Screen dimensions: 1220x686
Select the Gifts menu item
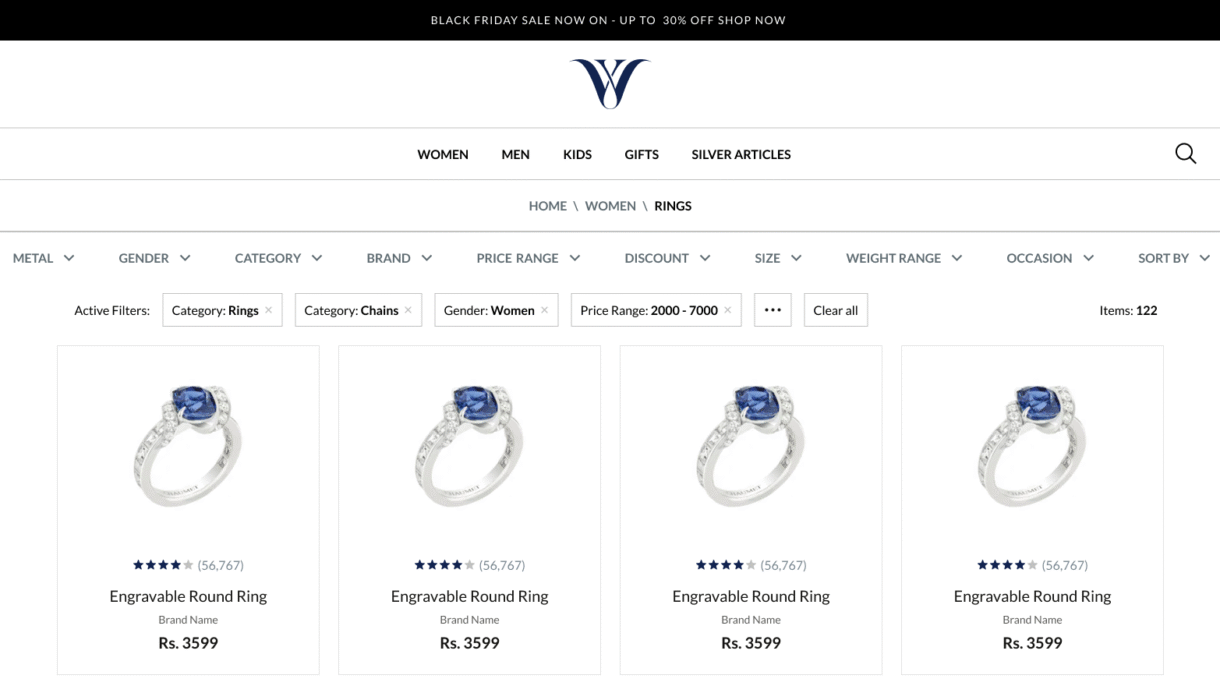[641, 154]
